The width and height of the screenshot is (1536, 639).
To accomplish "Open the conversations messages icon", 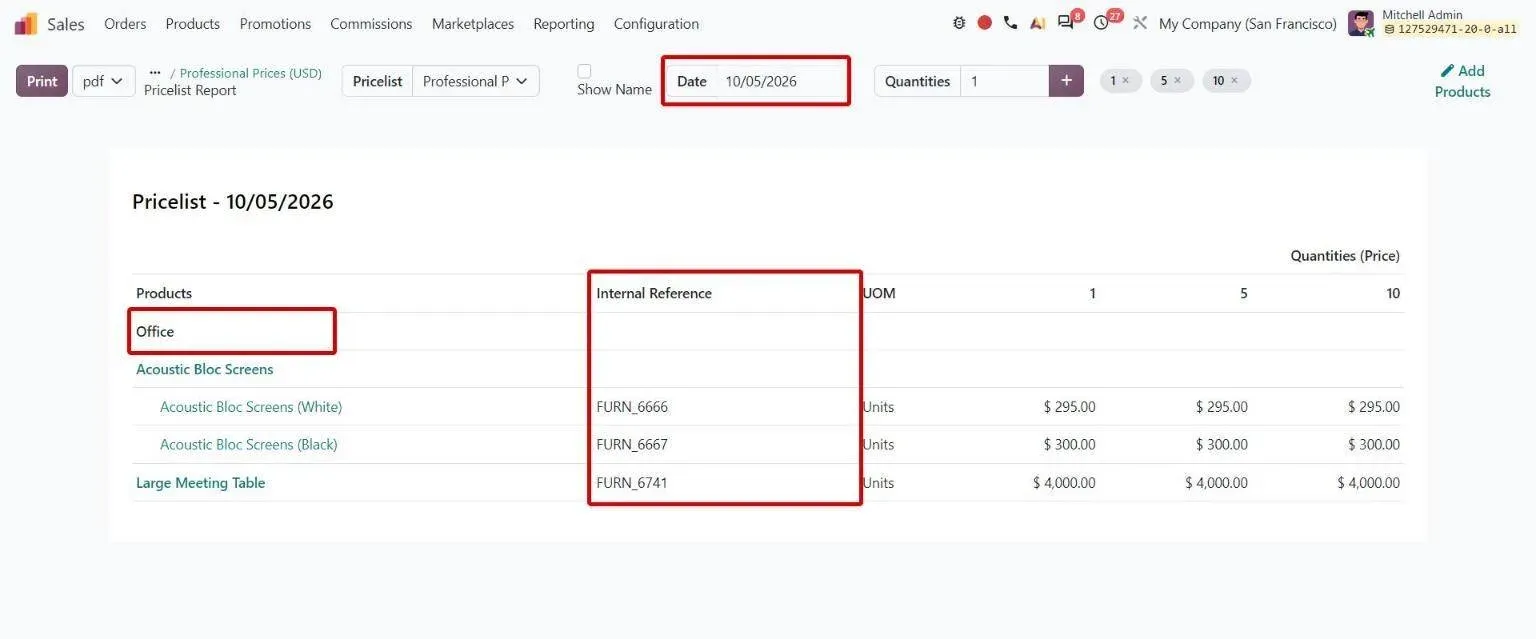I will [x=1066, y=23].
